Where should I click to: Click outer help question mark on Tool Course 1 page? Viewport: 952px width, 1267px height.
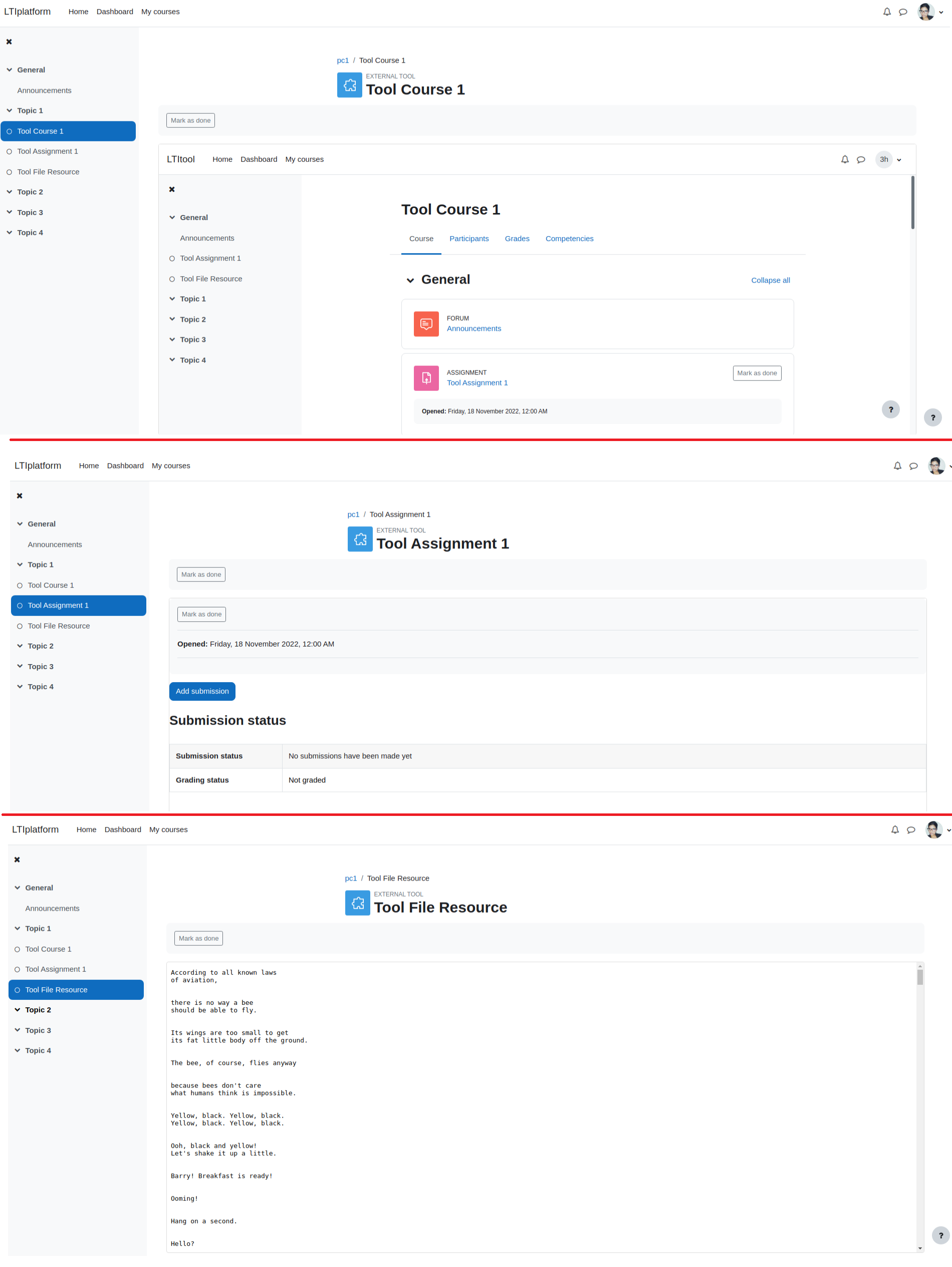[932, 417]
